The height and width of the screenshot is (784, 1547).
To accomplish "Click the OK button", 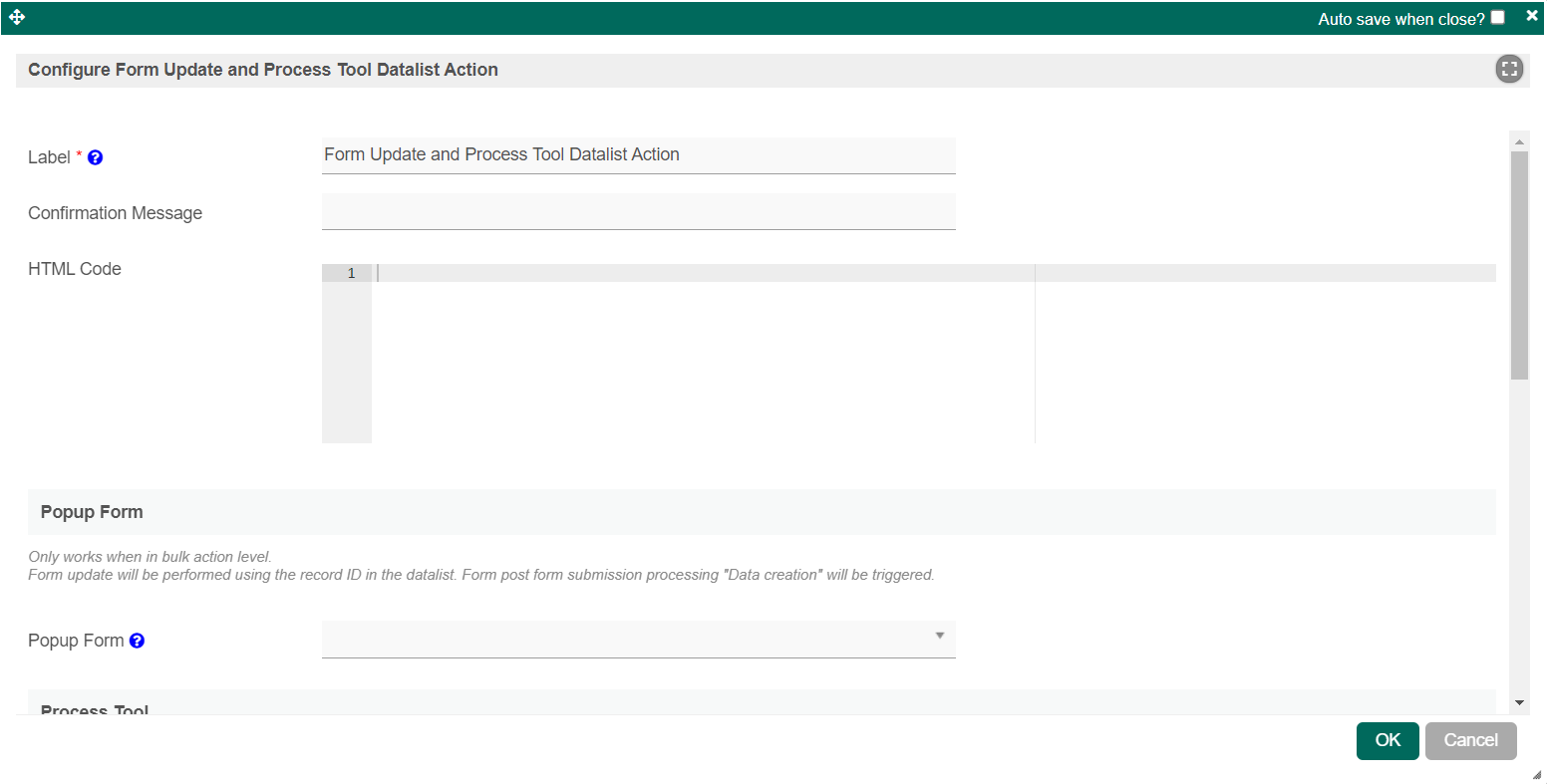I will (x=1387, y=740).
